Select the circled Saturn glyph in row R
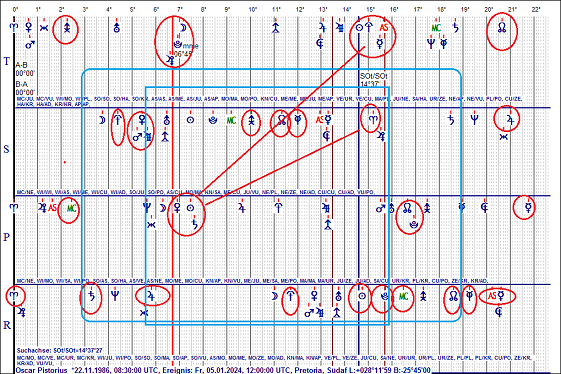The height and width of the screenshot is (374, 561). tap(92, 296)
